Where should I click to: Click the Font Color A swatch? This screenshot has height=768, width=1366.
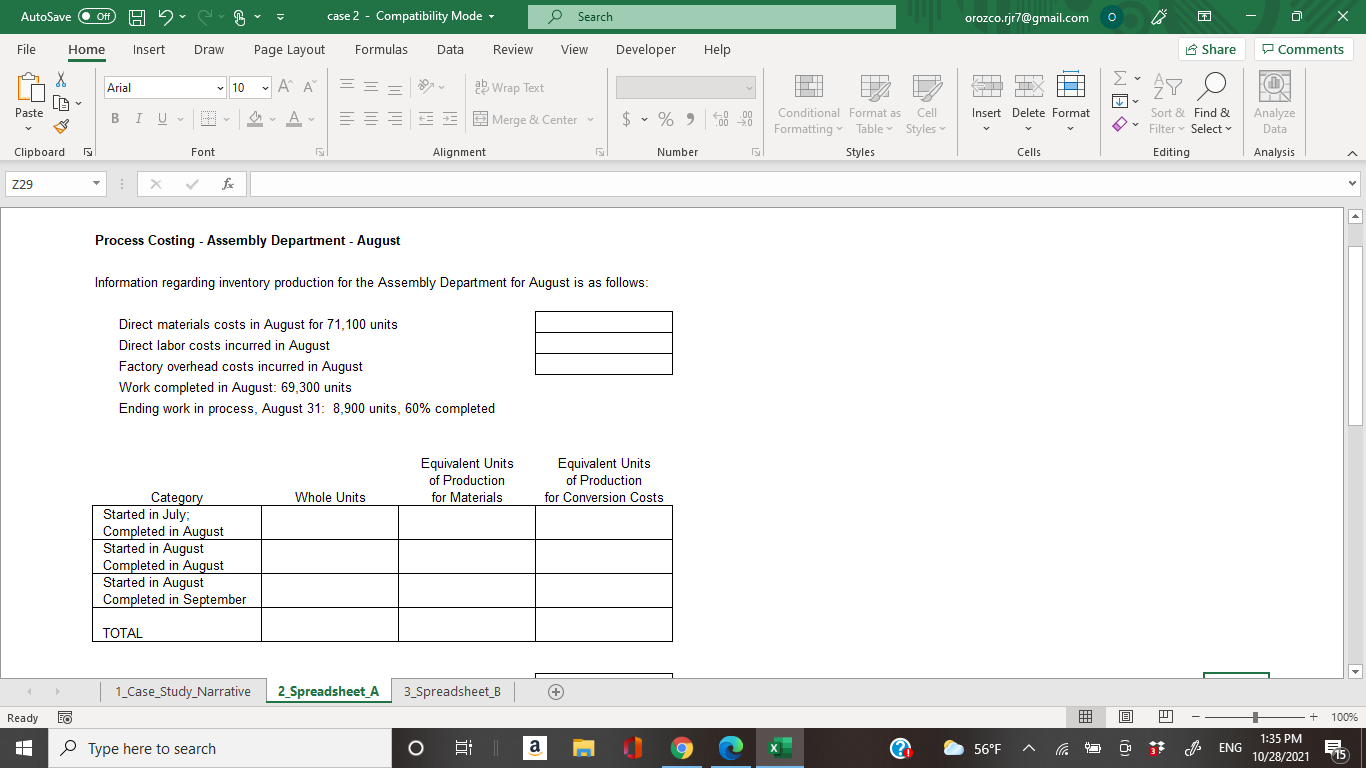[x=293, y=120]
